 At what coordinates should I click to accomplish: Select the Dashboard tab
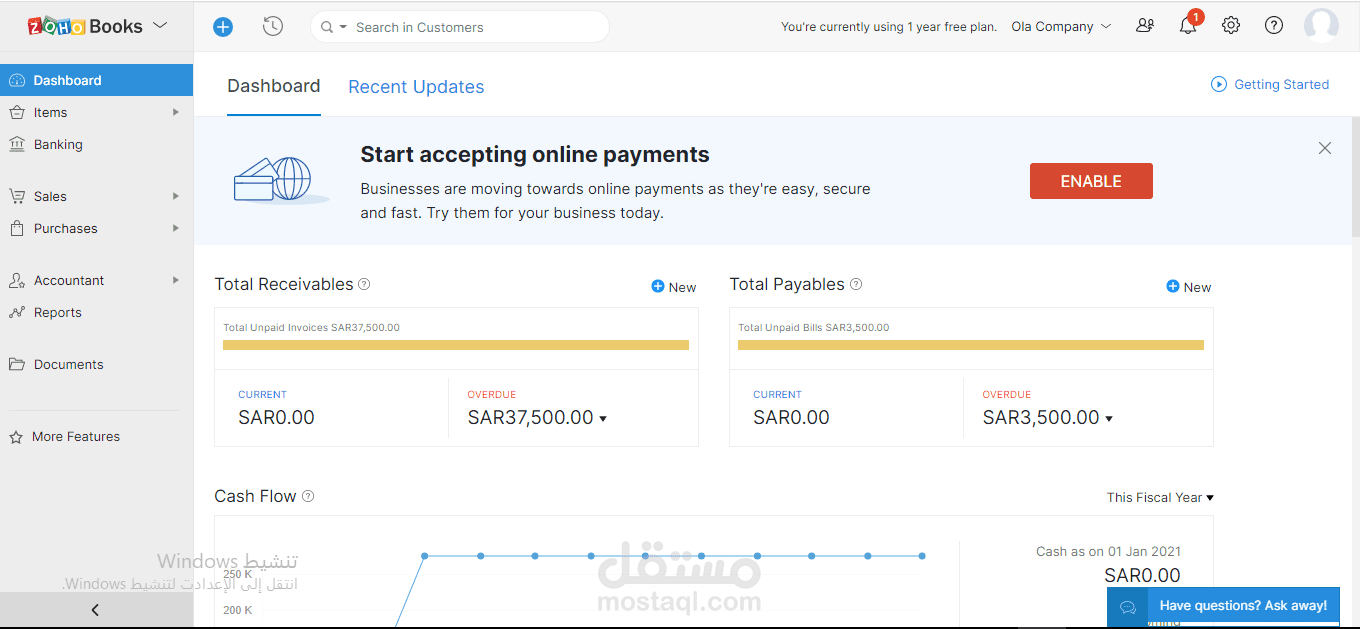(274, 86)
